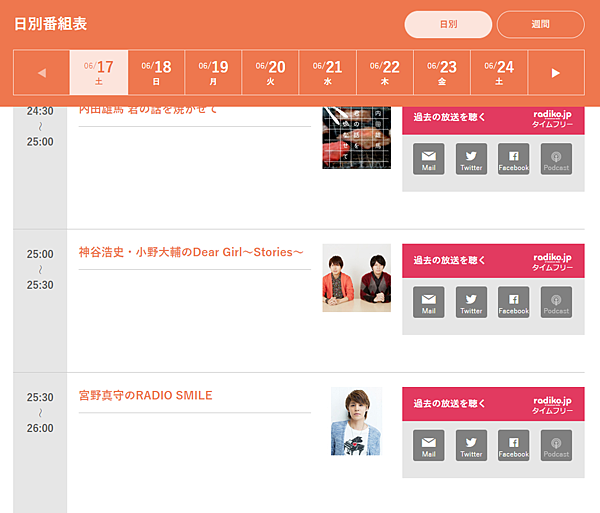This screenshot has width=600, height=513.
Task: Open Twitter icon for Dear Girl Stories program
Action: point(471,302)
